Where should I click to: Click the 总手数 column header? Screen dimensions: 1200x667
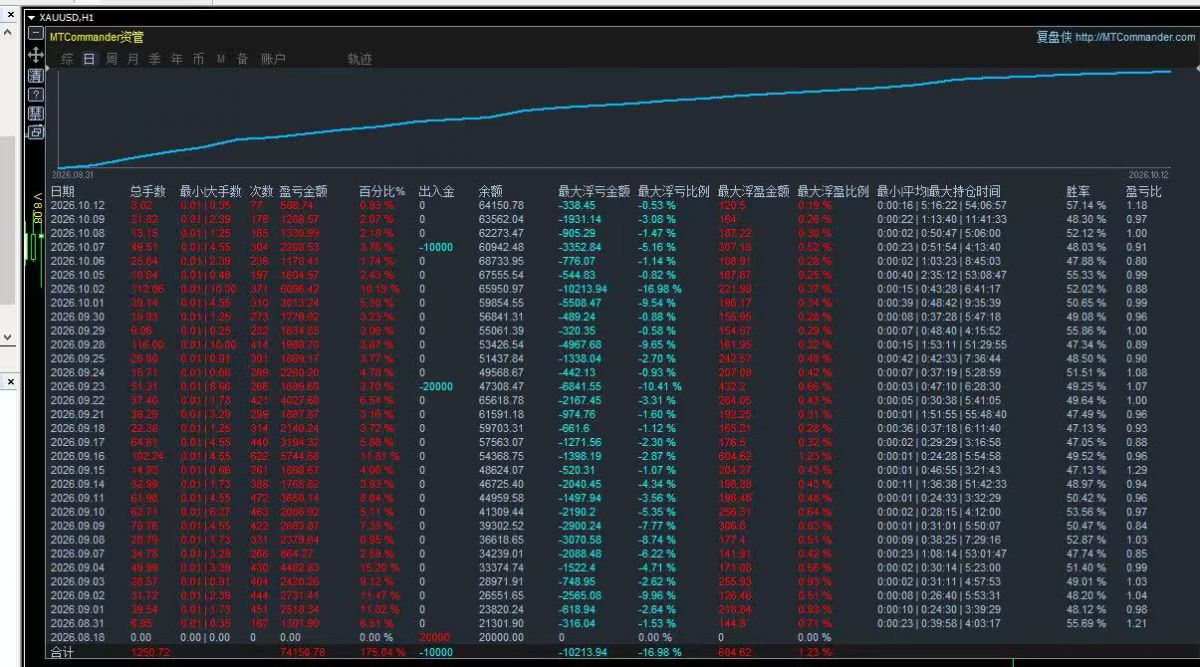(x=148, y=191)
